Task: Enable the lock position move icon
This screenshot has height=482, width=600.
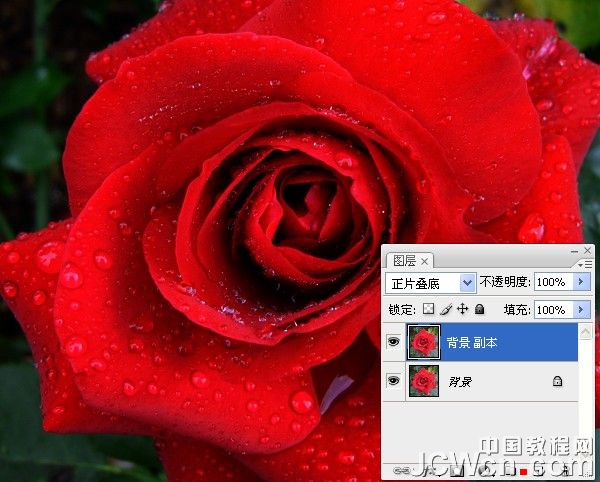Action: (462, 310)
